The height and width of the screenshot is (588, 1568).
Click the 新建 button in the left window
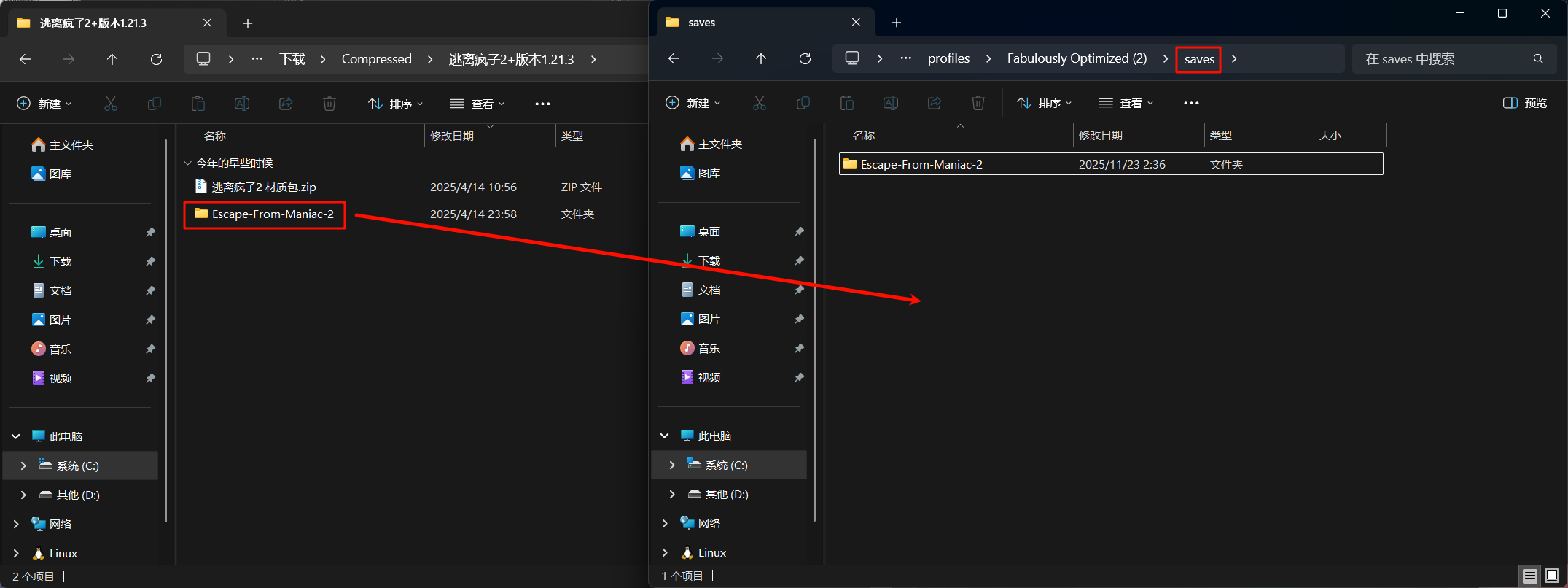pos(44,104)
